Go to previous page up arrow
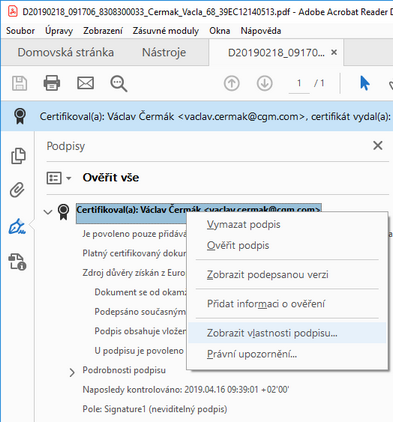 (x=231, y=83)
